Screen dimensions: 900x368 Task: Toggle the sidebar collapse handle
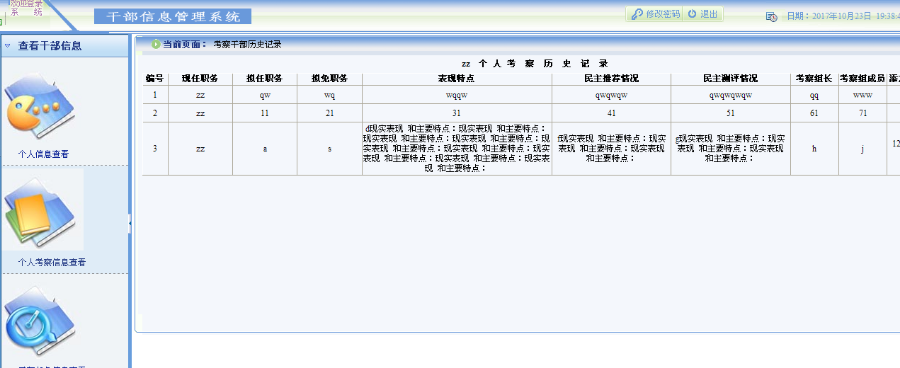130,223
